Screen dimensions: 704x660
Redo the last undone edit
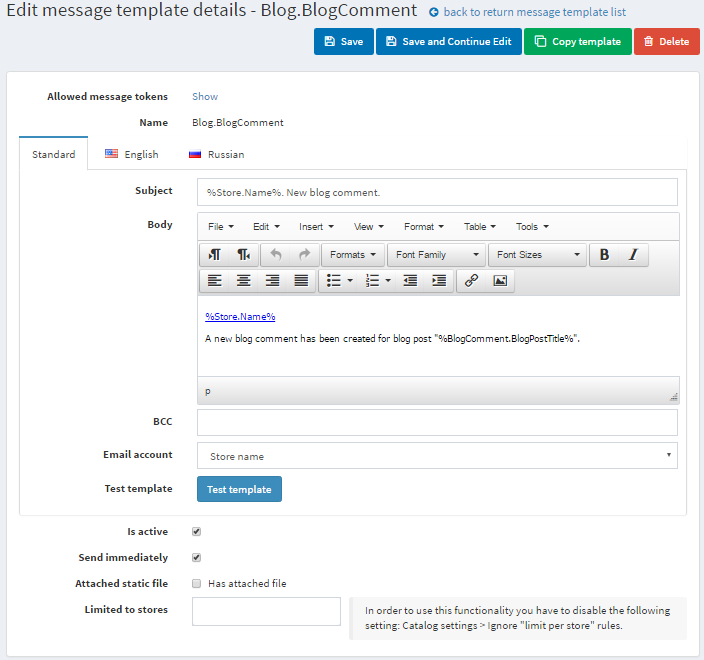pyautogui.click(x=304, y=255)
